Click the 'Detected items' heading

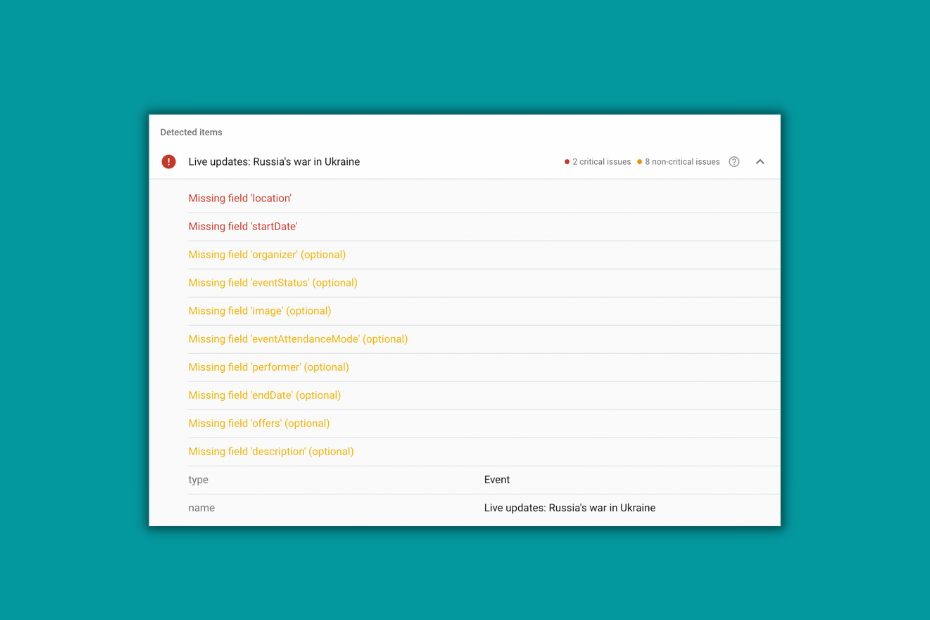pyautogui.click(x=191, y=132)
